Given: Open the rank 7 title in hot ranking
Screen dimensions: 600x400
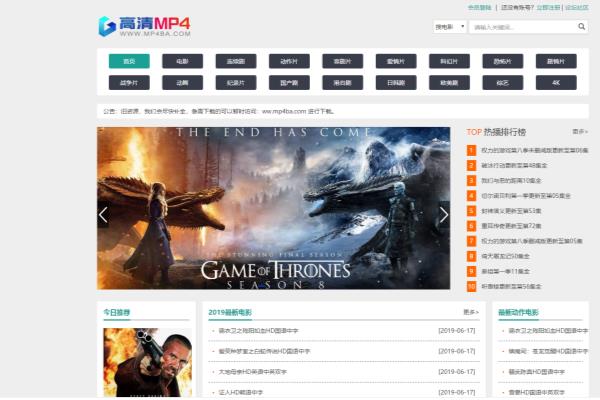Looking at the screenshot, I should click(532, 241).
